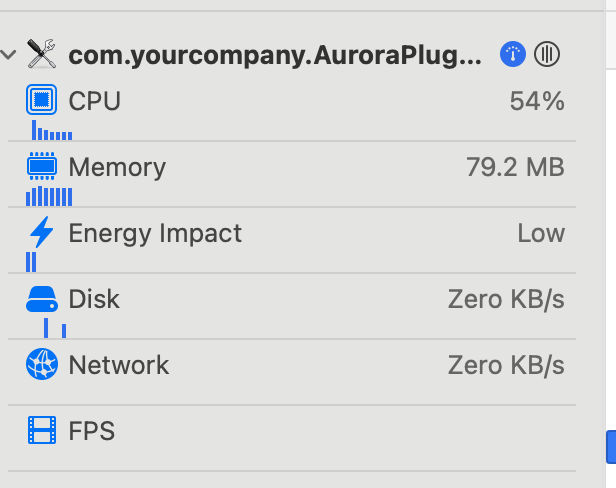Collapse the com.yourcompany.AuroraPlug process tree

[10, 55]
